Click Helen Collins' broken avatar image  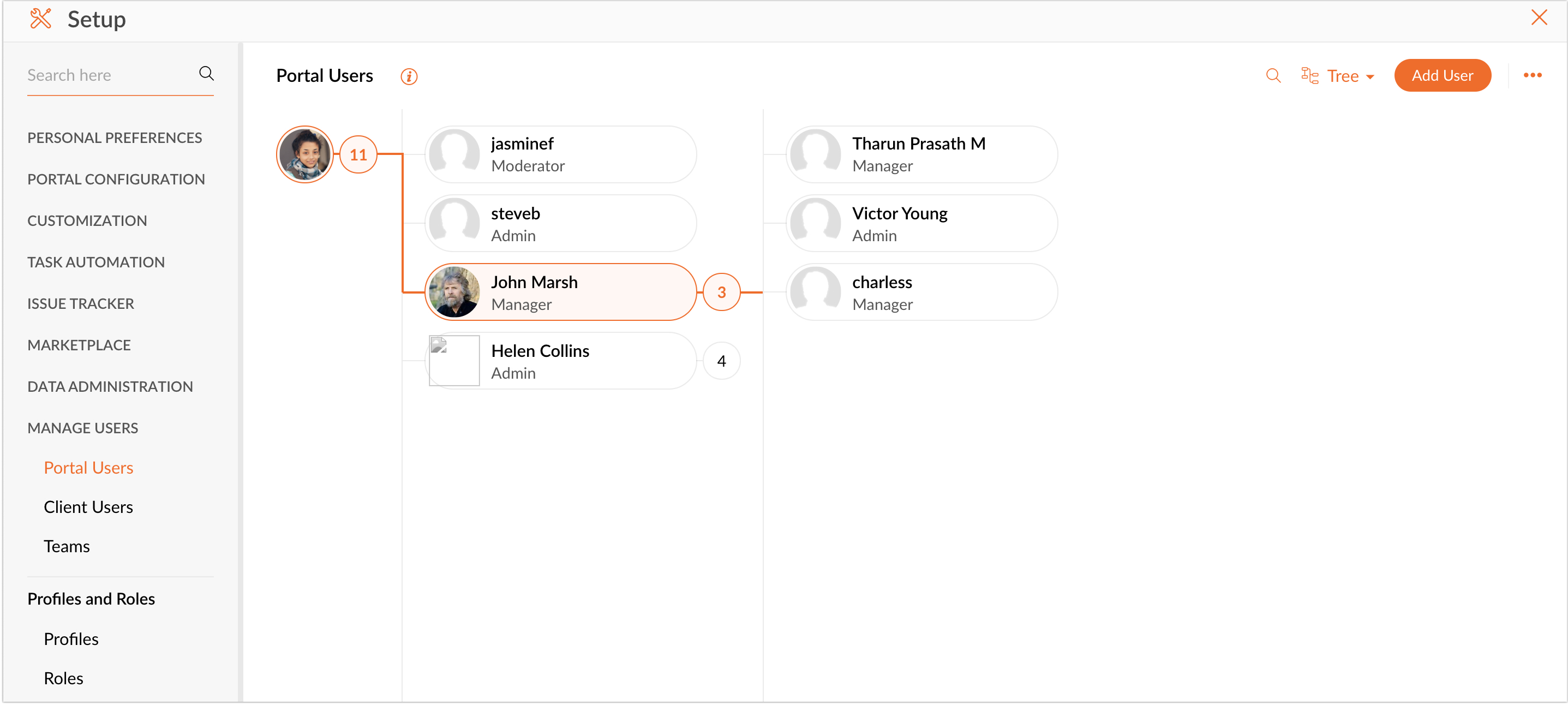coord(454,361)
